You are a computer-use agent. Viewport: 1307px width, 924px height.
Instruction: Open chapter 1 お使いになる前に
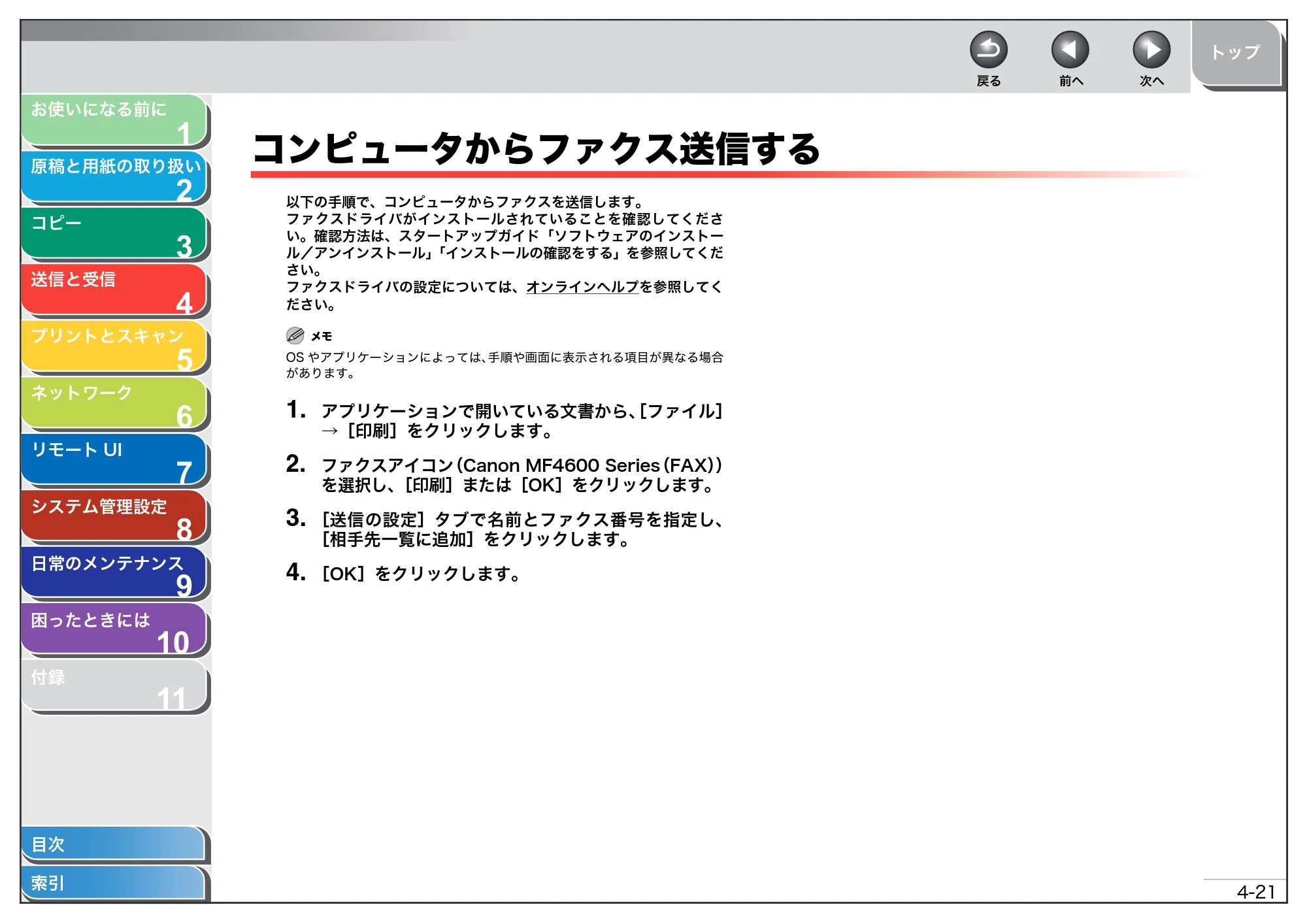point(114,120)
